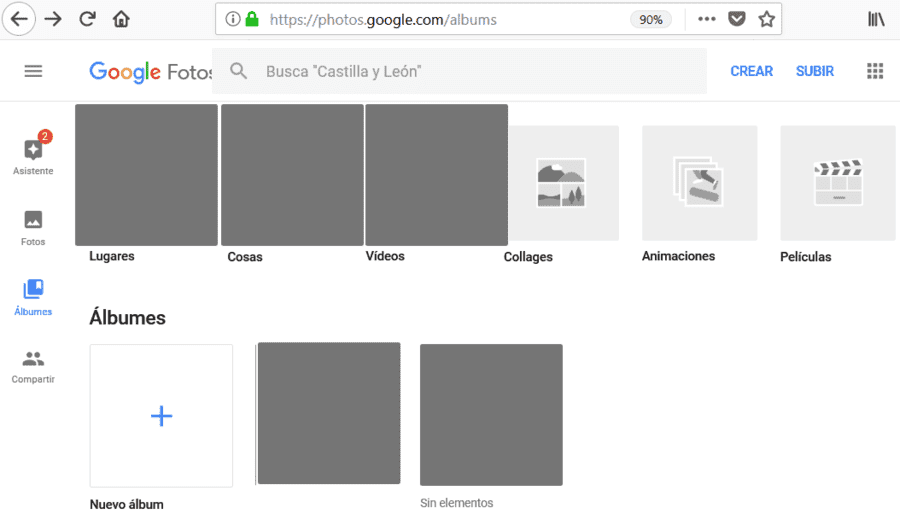This screenshot has height=514, width=900.
Task: Open the Animaciones category tile
Action: (700, 183)
